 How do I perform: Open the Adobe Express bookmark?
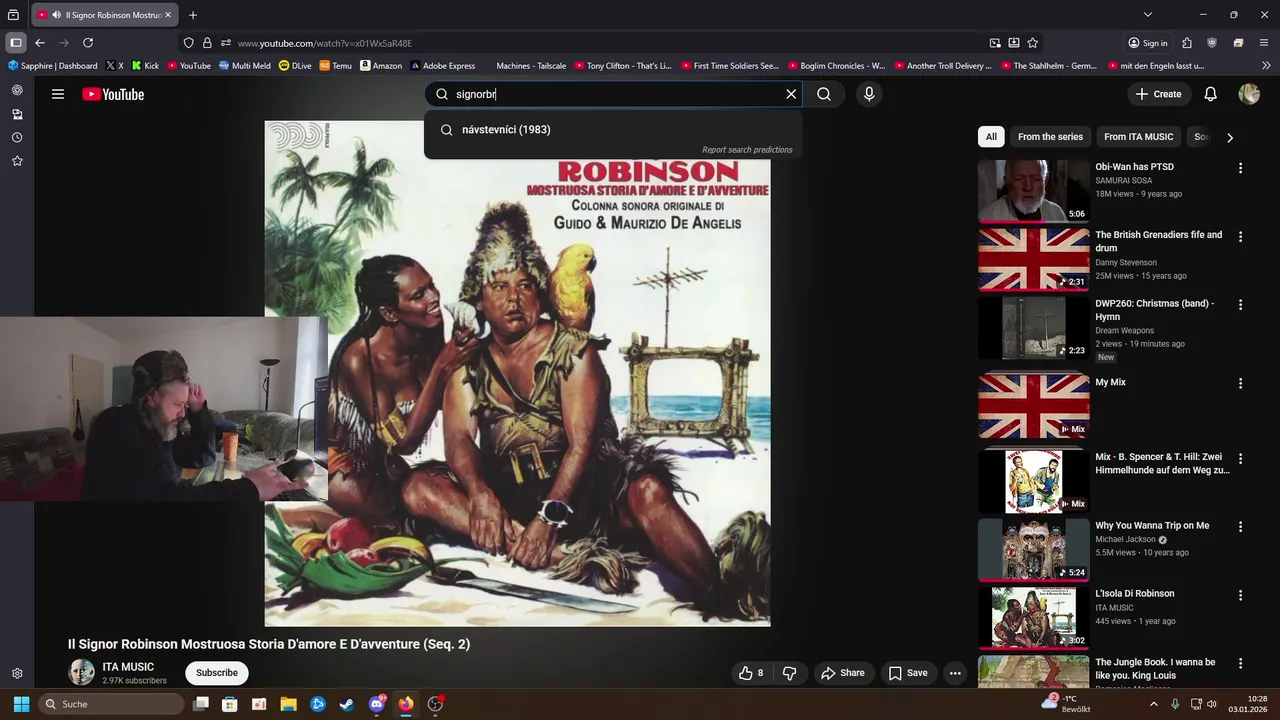click(443, 66)
